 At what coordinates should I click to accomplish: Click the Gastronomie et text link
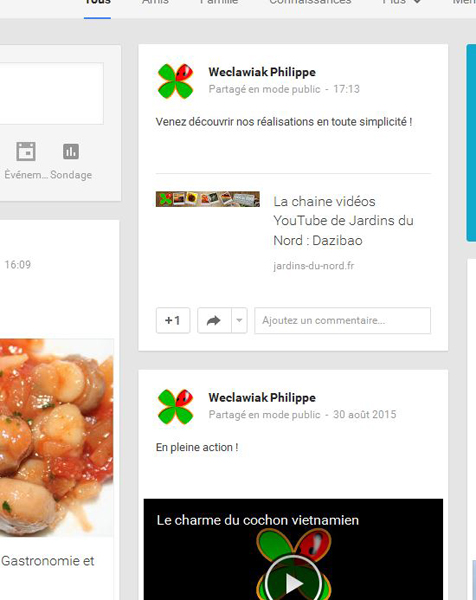[47, 561]
